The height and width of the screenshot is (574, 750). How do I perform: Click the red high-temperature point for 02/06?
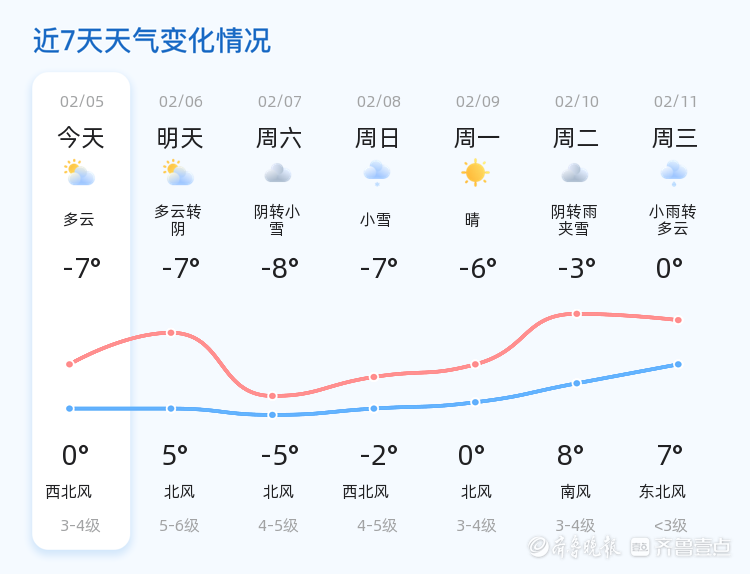tap(171, 332)
